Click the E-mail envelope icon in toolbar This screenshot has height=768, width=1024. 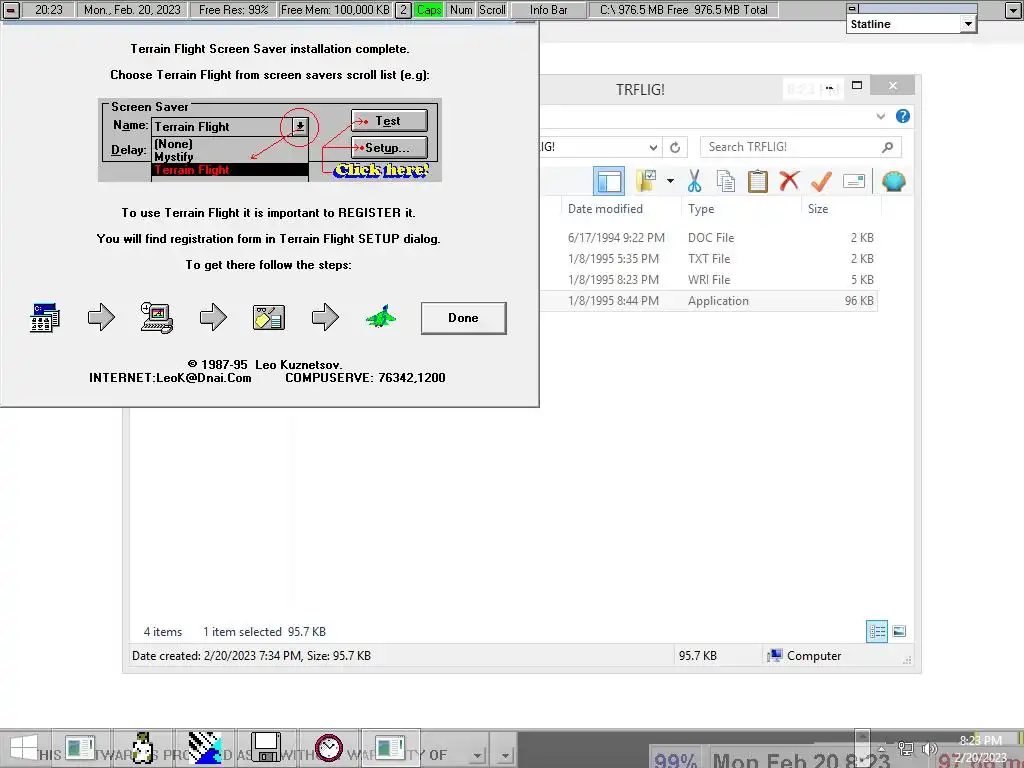pyautogui.click(x=854, y=181)
